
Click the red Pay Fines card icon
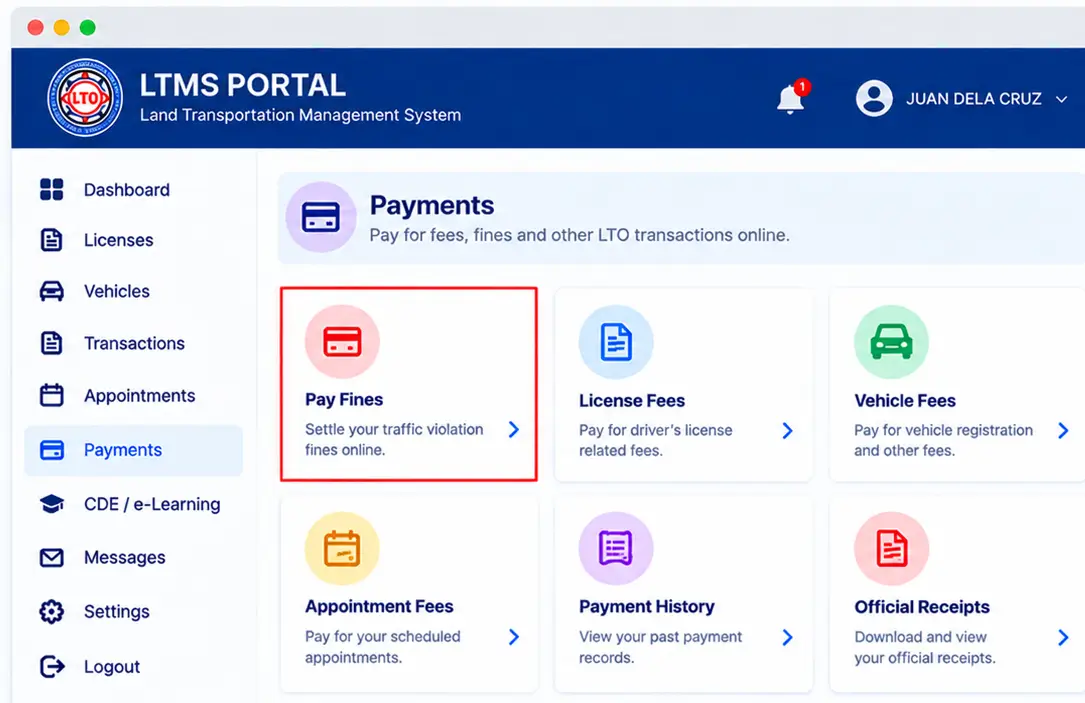[x=342, y=342]
